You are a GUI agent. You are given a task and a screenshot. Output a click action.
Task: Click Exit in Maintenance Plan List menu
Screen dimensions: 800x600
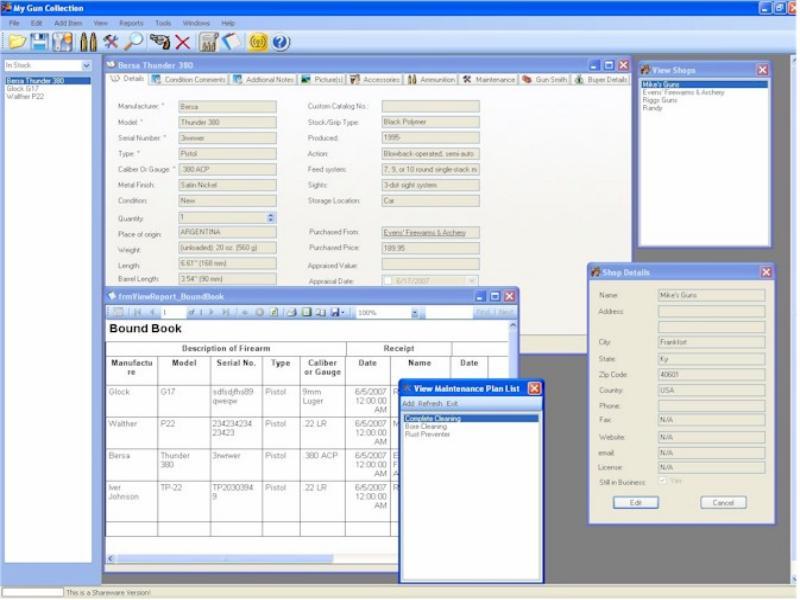coord(452,404)
